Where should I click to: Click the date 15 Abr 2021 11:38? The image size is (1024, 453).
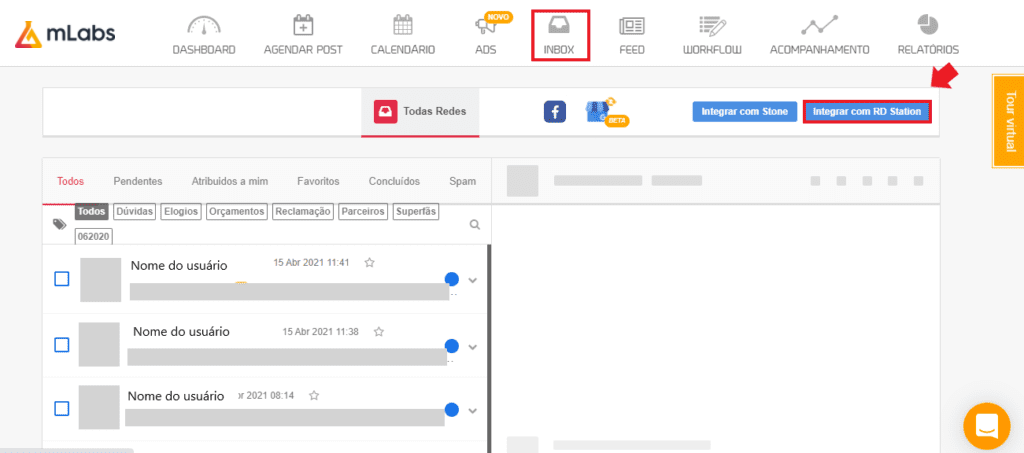(321, 332)
